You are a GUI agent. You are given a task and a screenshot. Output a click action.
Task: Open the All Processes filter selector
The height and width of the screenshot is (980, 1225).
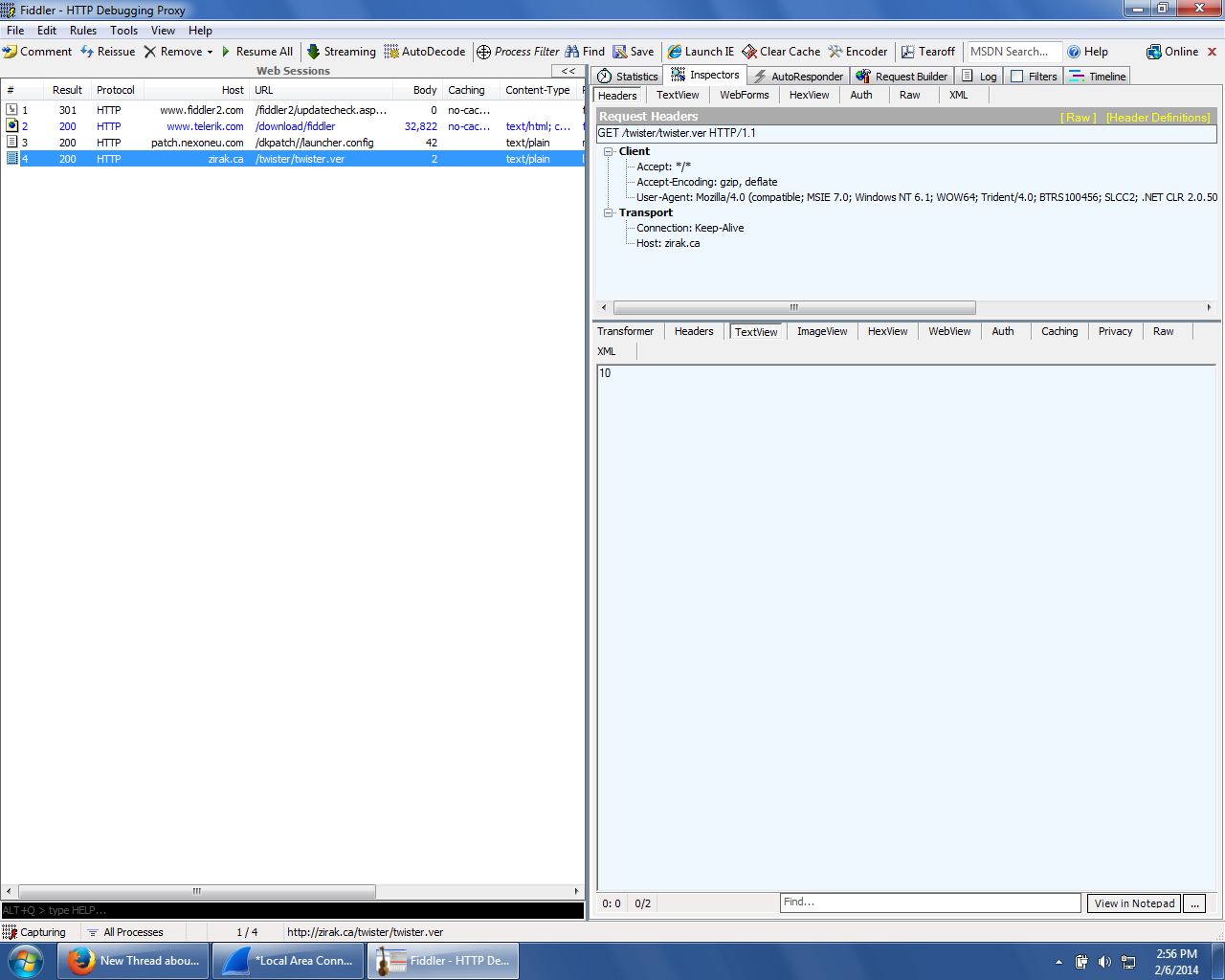click(x=125, y=932)
